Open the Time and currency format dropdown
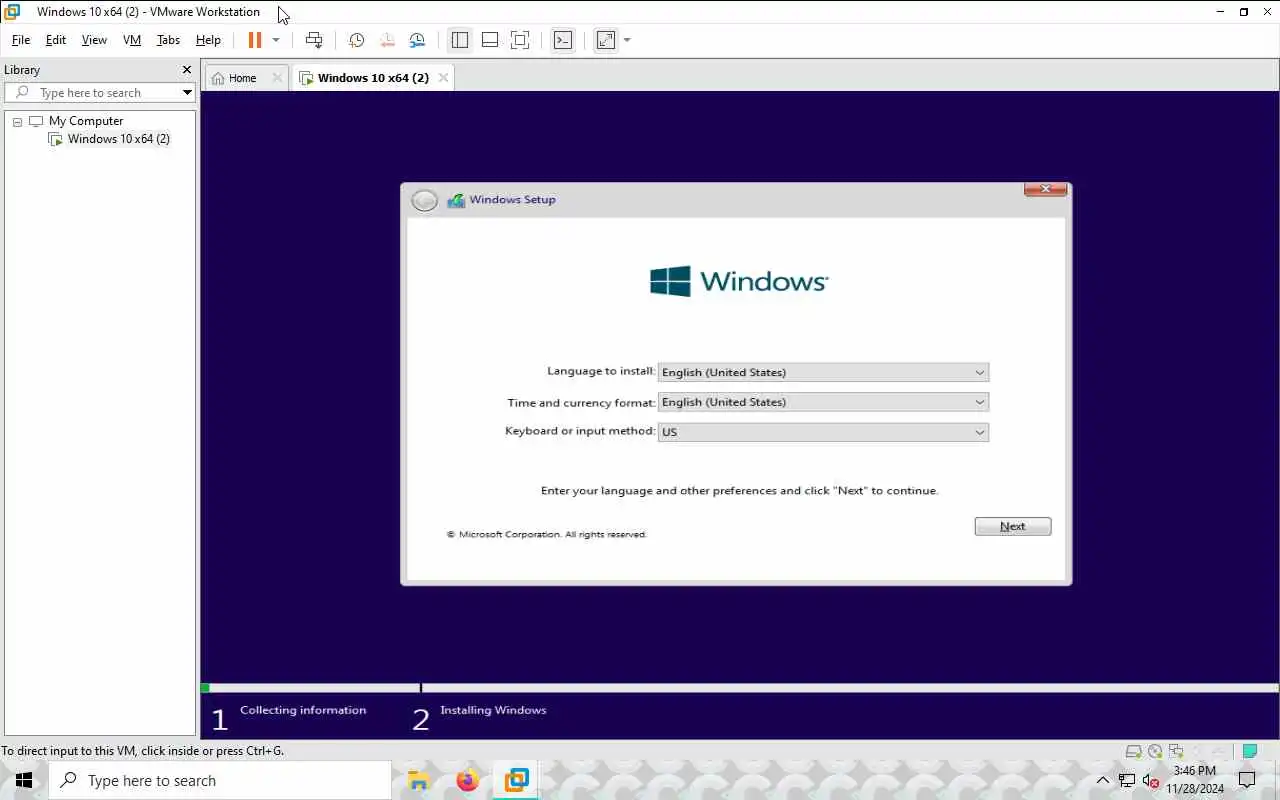 (x=823, y=402)
